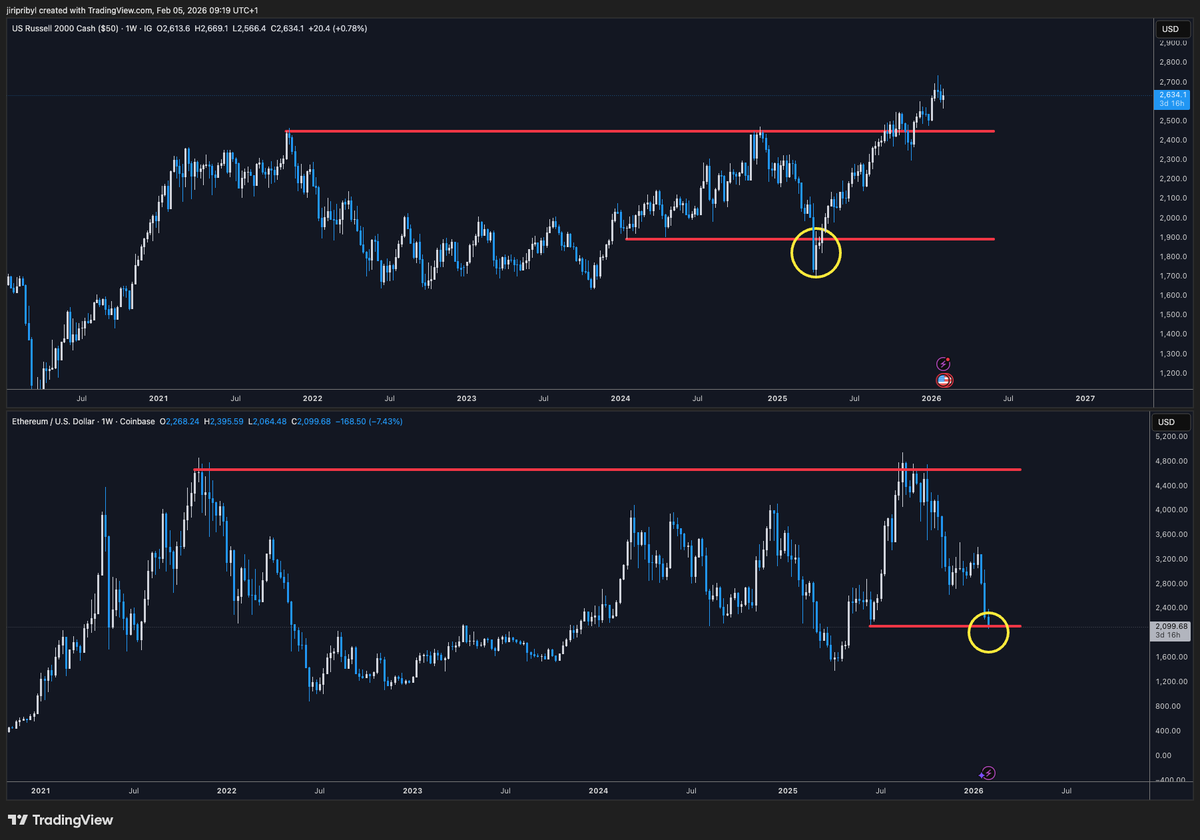Click the purple lightning icon on the Ethereum chart
This screenshot has width=1200, height=840.
[988, 773]
